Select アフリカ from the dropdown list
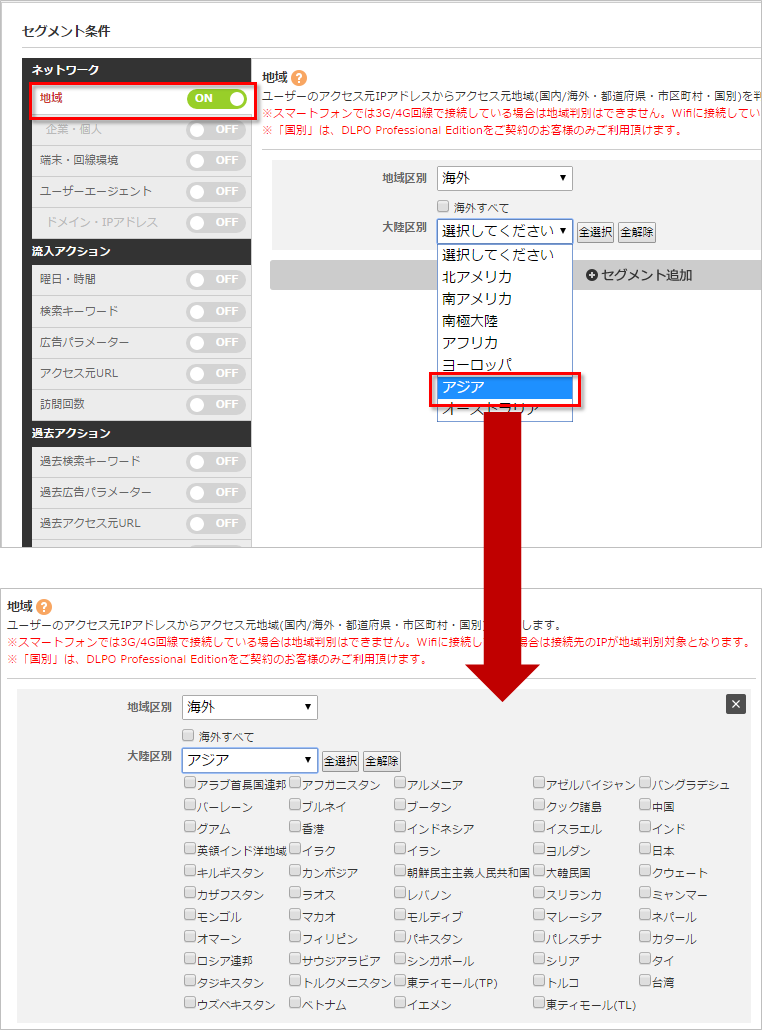Image resolution: width=767 pixels, height=1030 pixels. pyautogui.click(x=504, y=343)
